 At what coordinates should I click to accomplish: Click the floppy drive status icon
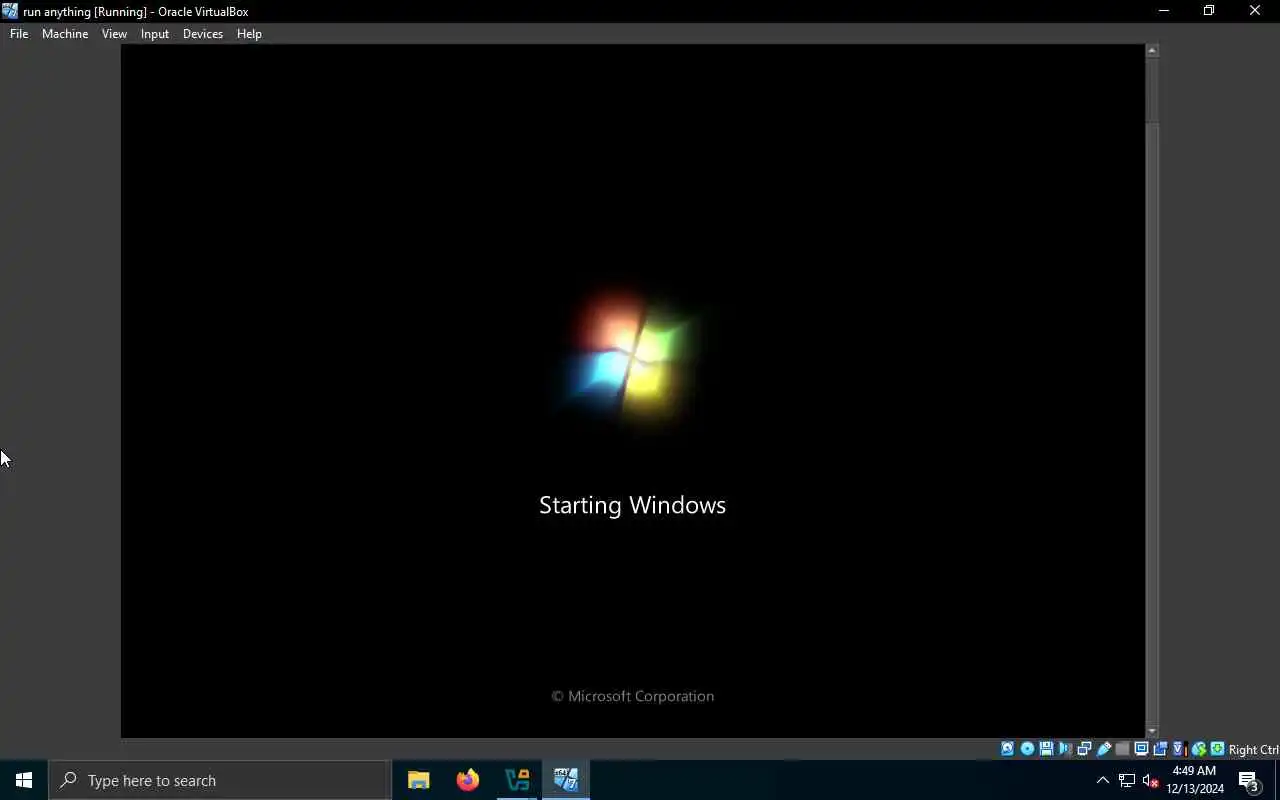click(x=1046, y=749)
